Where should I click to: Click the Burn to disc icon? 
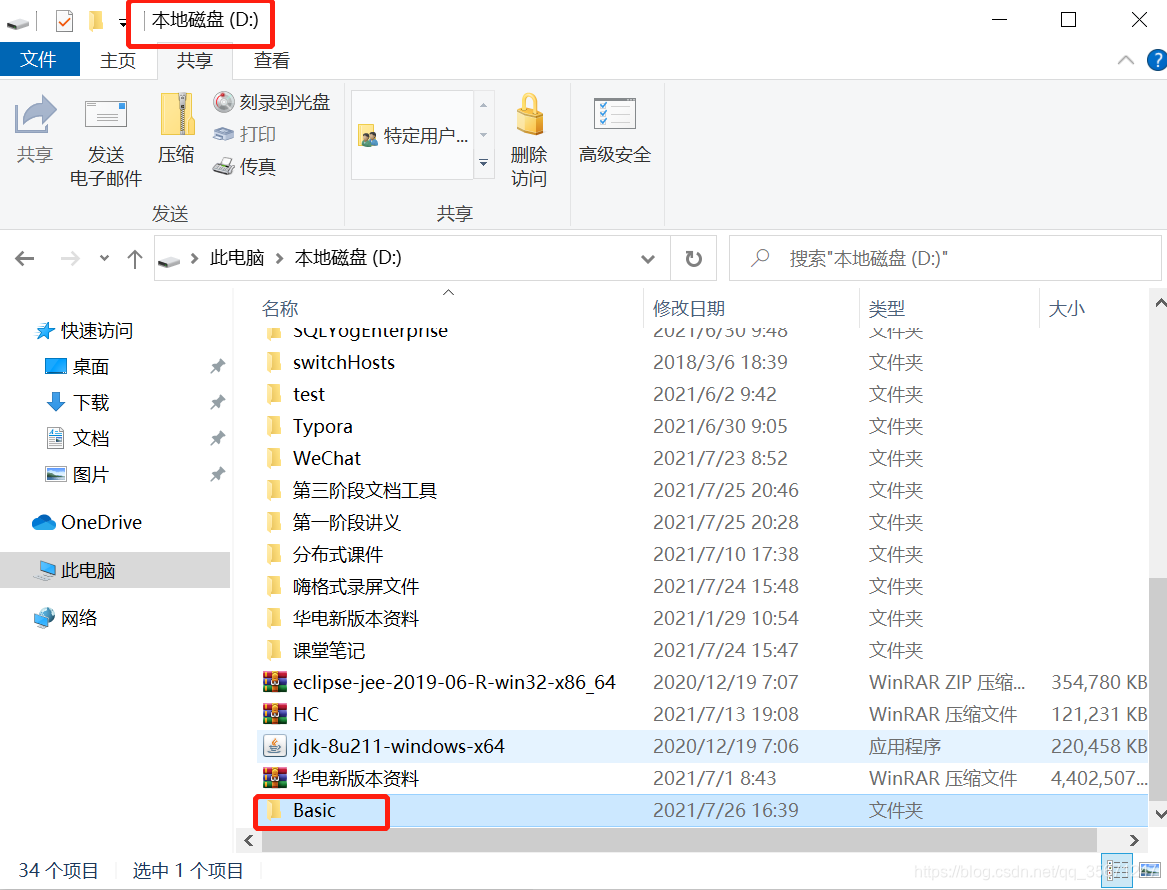pos(224,102)
